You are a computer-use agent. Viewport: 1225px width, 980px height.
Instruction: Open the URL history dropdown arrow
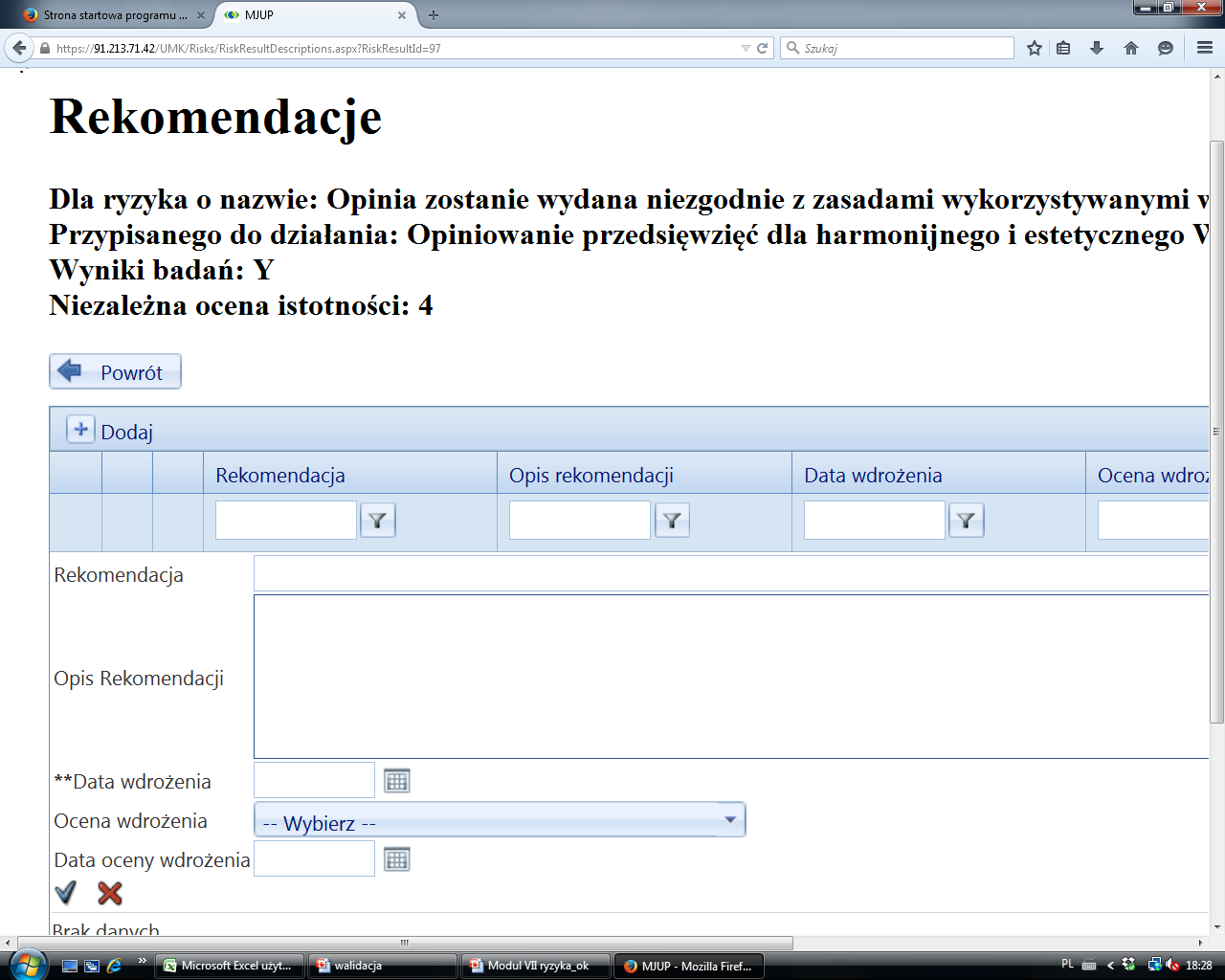(746, 48)
